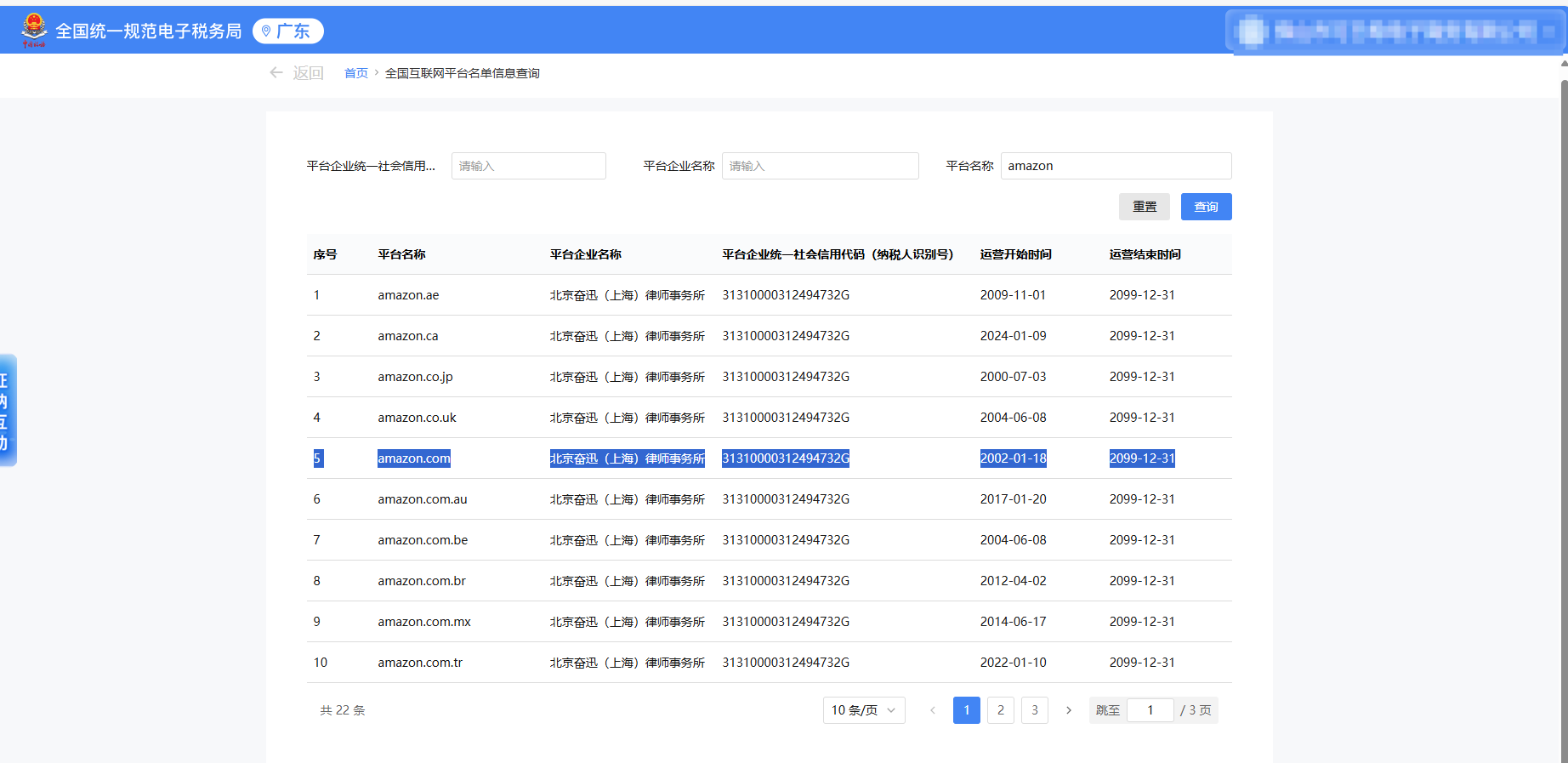Switch to results page 3
The image size is (1568, 763).
1035,710
